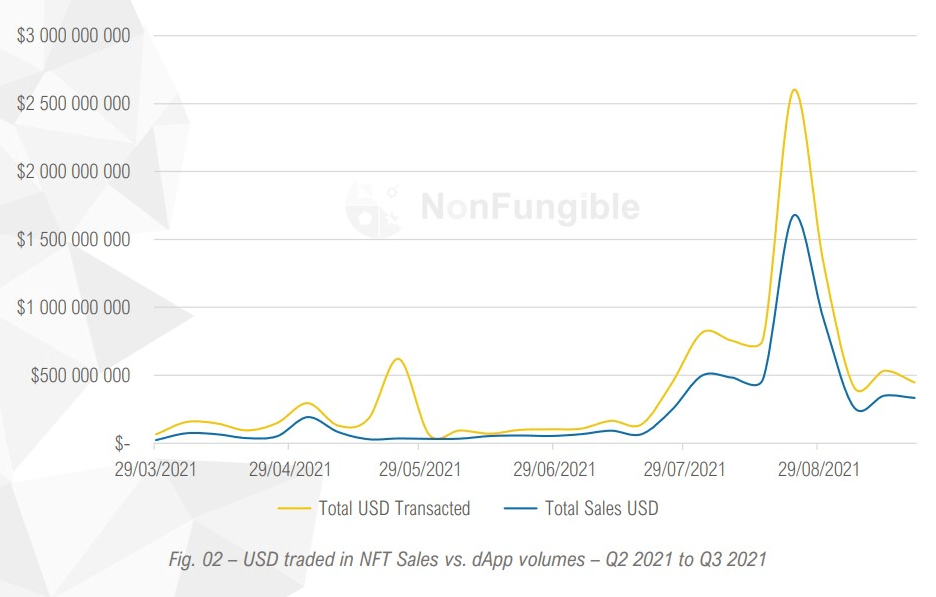936x597 pixels.
Task: Click the 29/07/2021 date label
Action: [x=684, y=468]
